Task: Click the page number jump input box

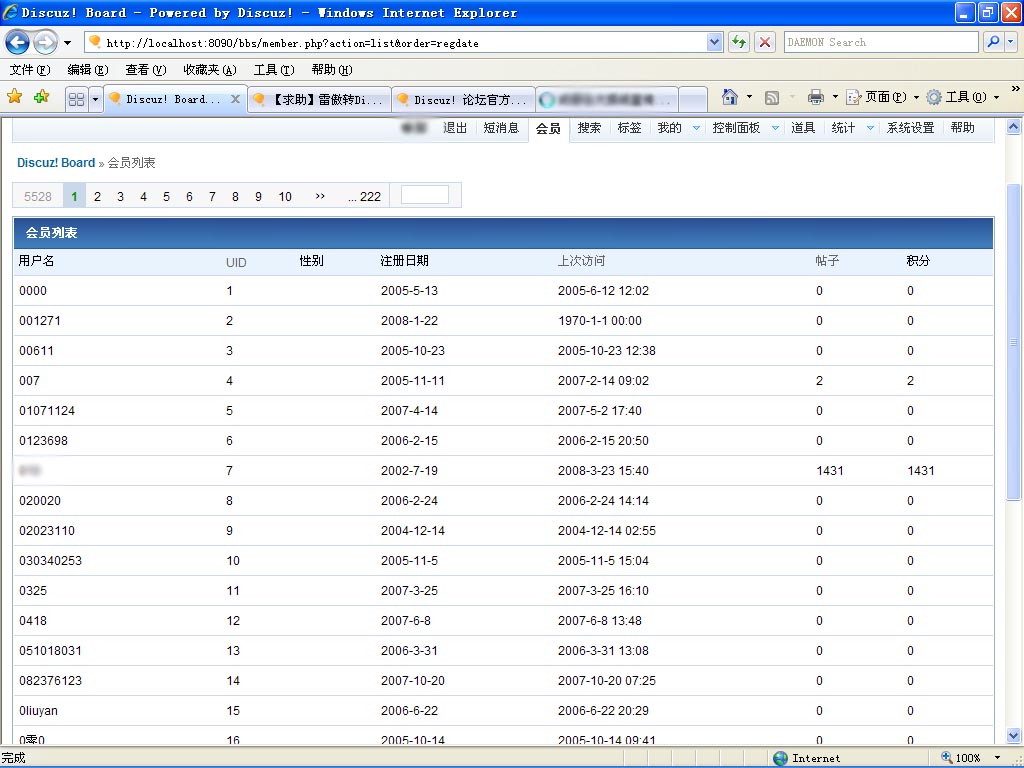Action: point(424,195)
